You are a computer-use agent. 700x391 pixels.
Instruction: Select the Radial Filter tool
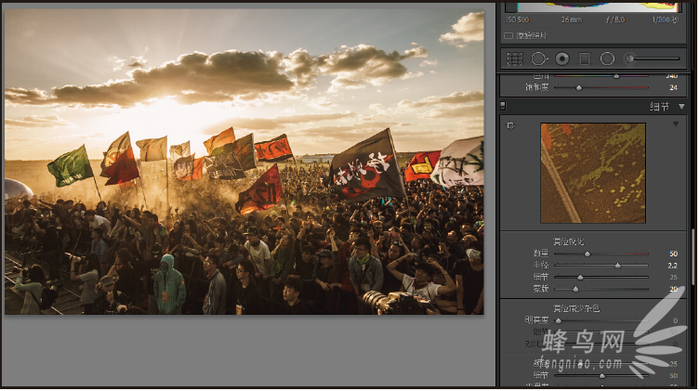pos(607,59)
